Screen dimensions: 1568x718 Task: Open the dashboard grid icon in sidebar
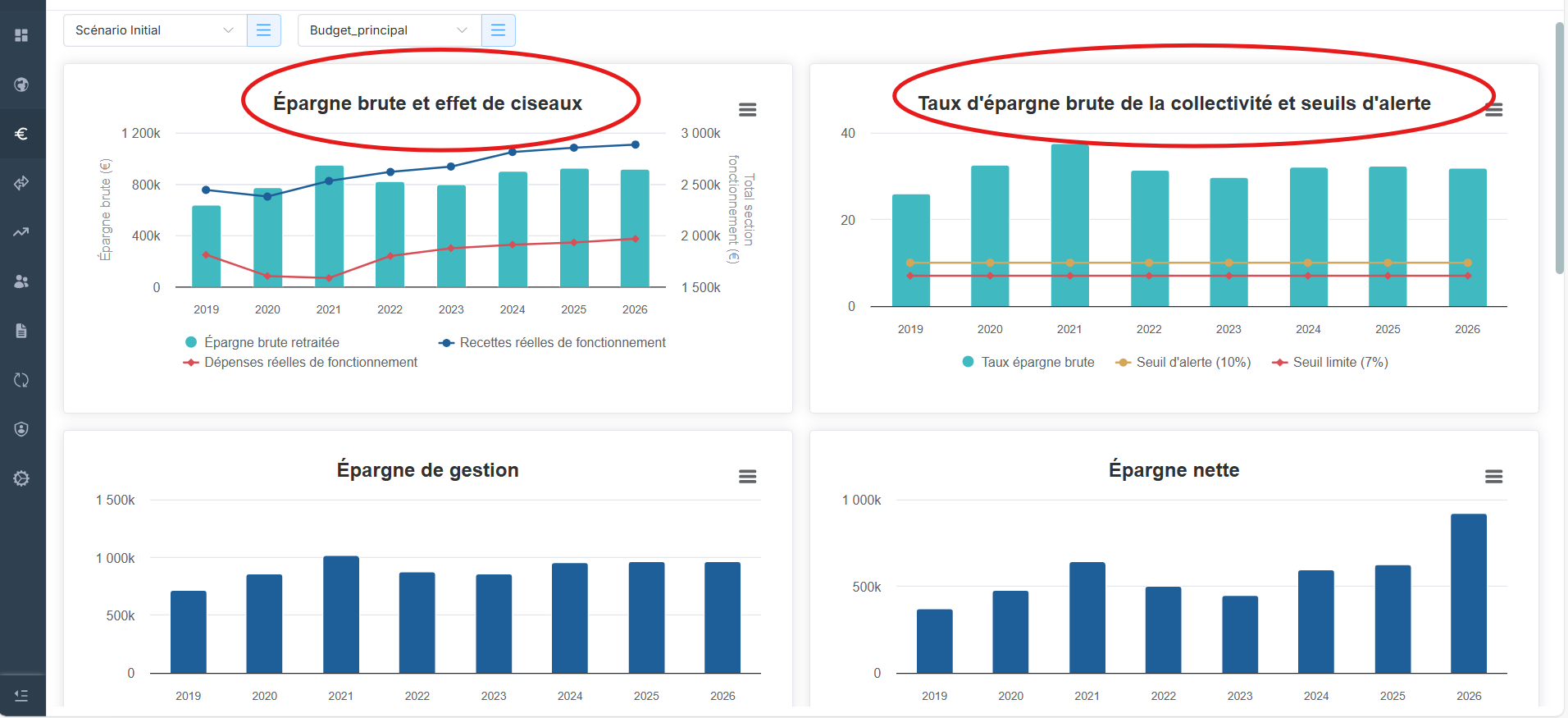click(21, 35)
